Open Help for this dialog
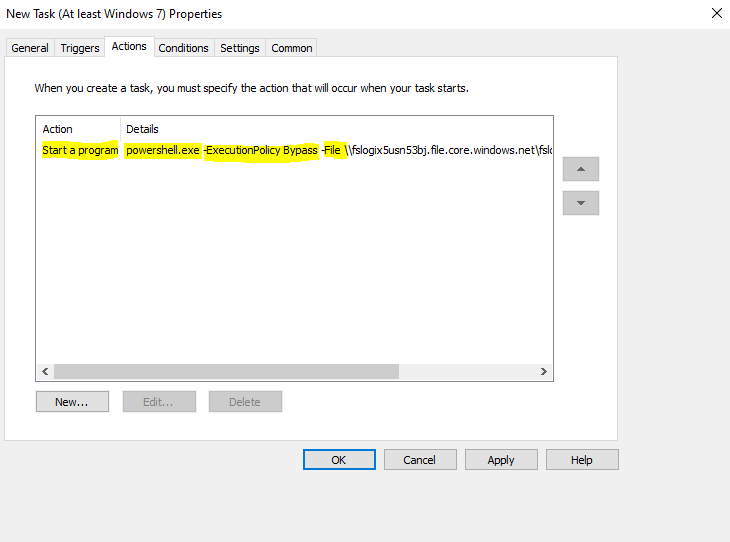This screenshot has height=542, width=730. click(x=582, y=460)
